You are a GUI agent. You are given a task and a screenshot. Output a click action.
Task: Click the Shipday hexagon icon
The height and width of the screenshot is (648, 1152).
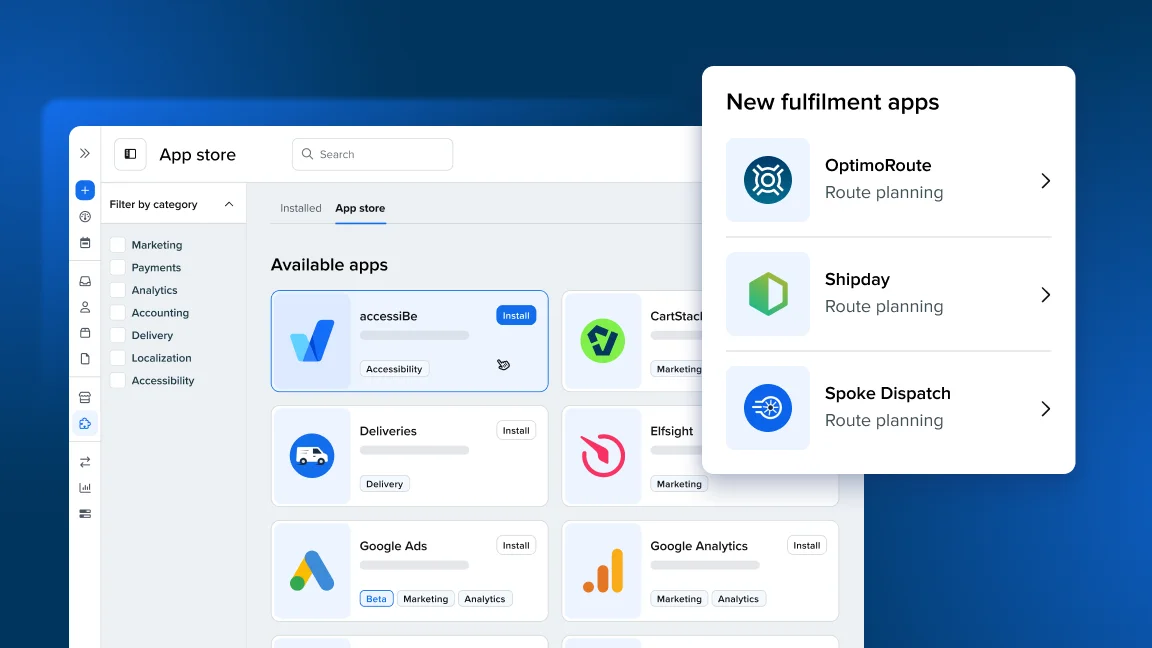[x=768, y=294]
